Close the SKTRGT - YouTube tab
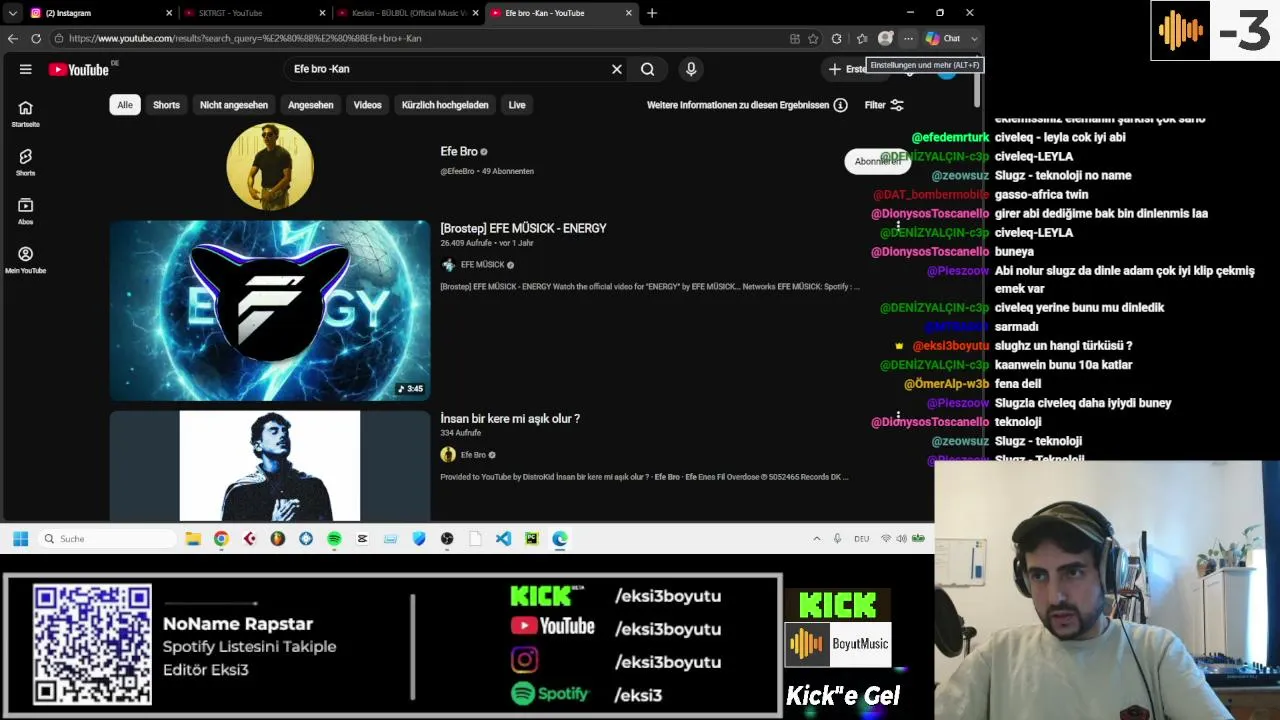The image size is (1280, 720). (x=322, y=13)
